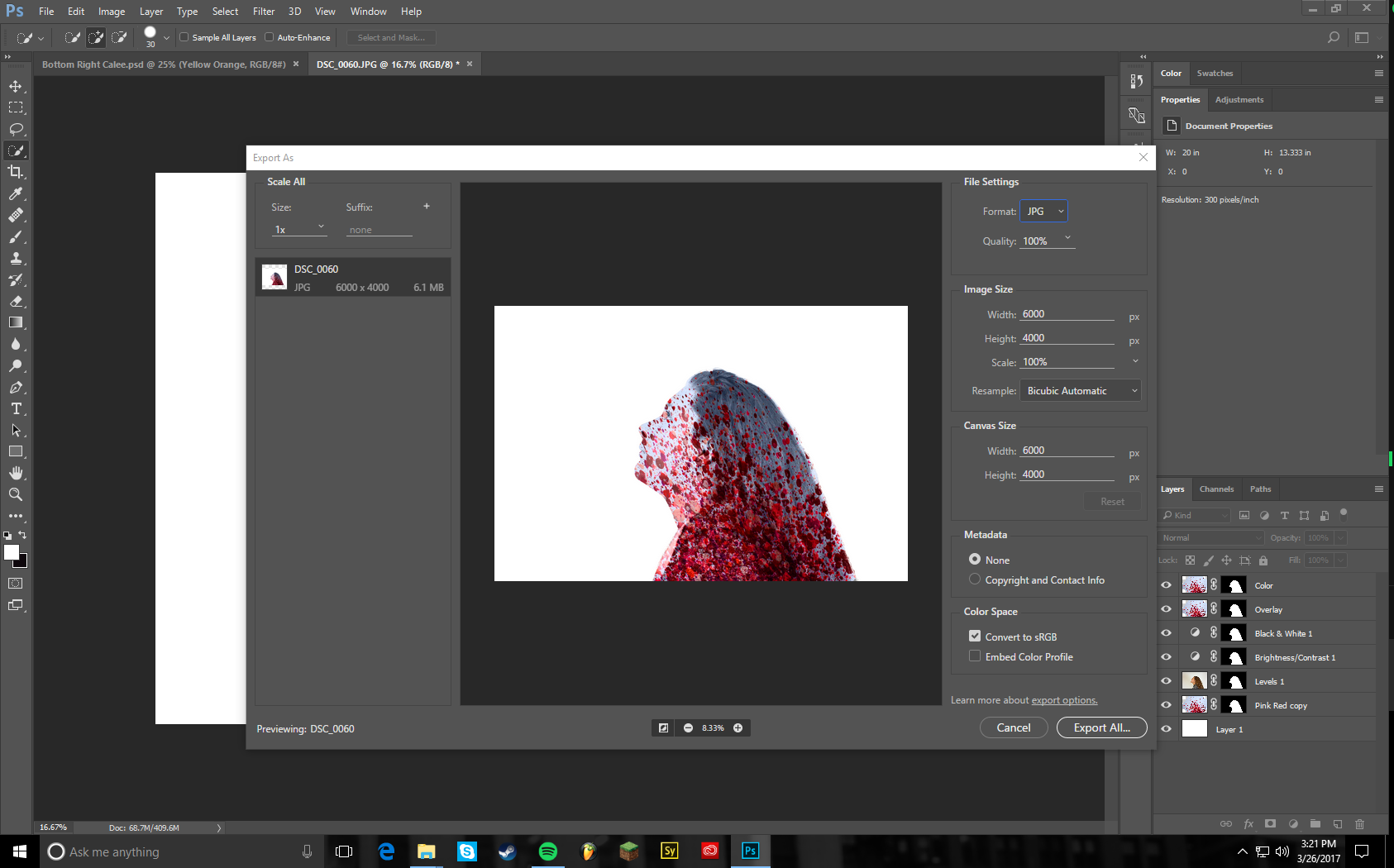Open the Resample Bicubic Automatic dropdown
The image size is (1394, 868).
1081,391
